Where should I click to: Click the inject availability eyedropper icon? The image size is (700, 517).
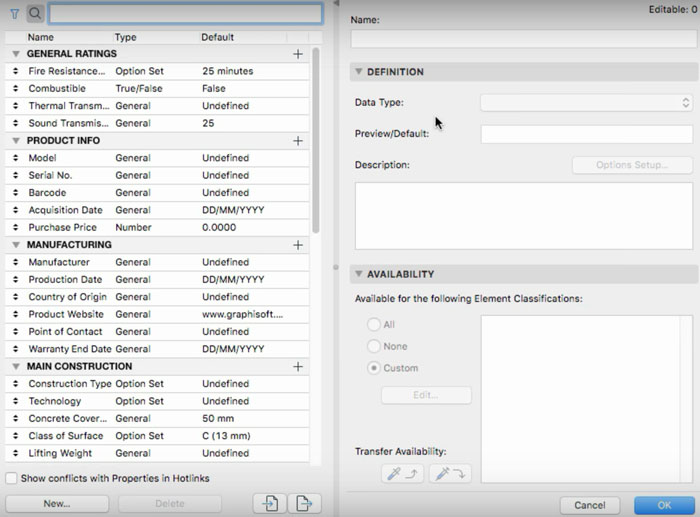click(x=449, y=474)
